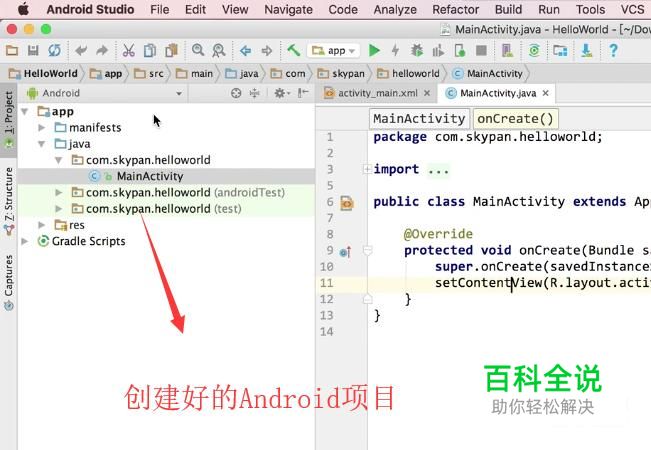The width and height of the screenshot is (651, 450).
Task: Expand the manifests folder
Action: coord(42,127)
